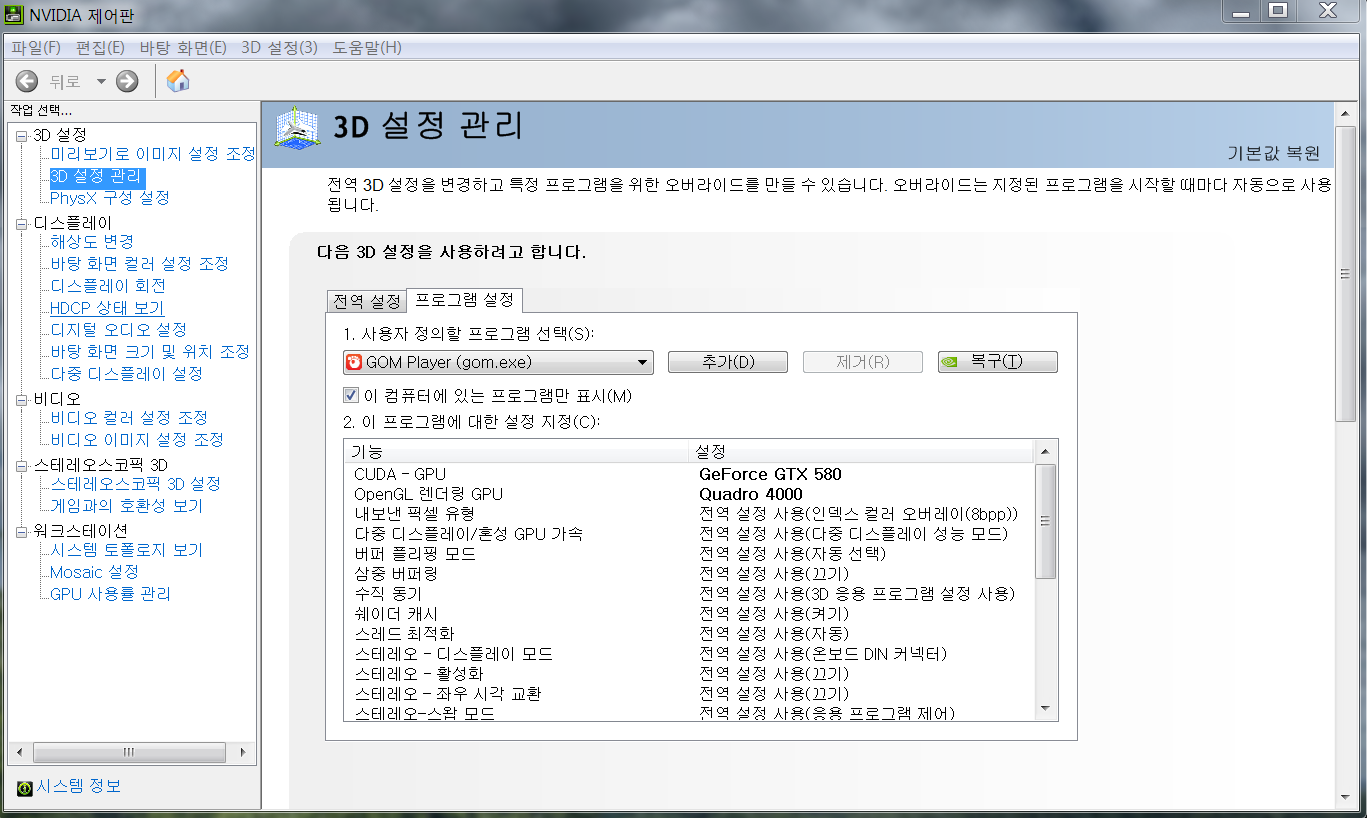Open 다중 디스플레이 설정 in tree
1367x818 pixels.
click(x=127, y=374)
